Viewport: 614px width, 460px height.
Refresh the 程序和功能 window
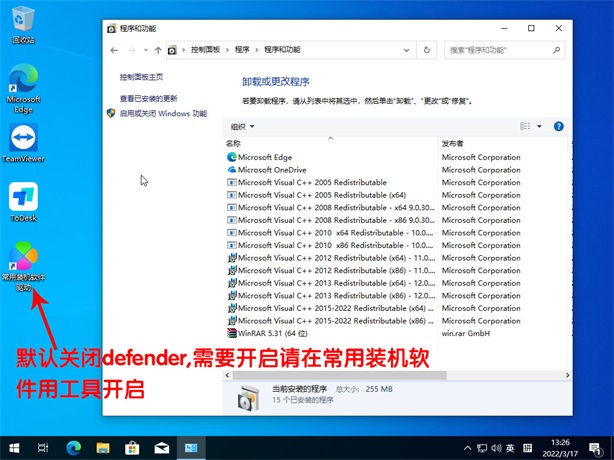[x=427, y=50]
